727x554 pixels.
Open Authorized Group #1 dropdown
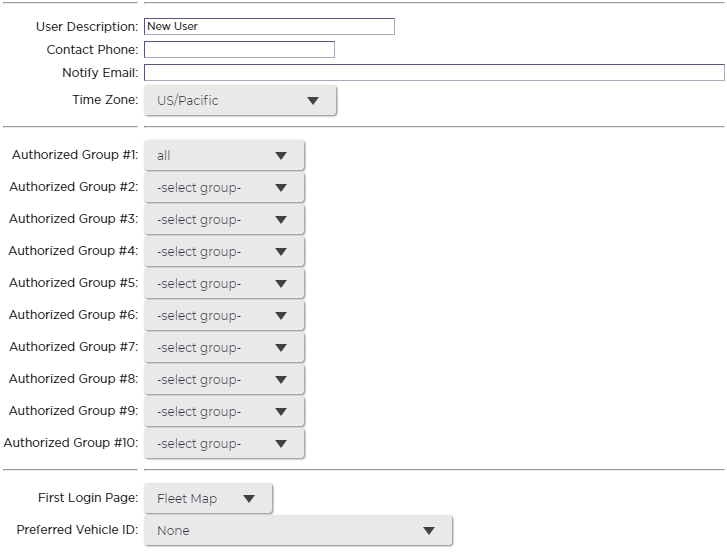[224, 155]
